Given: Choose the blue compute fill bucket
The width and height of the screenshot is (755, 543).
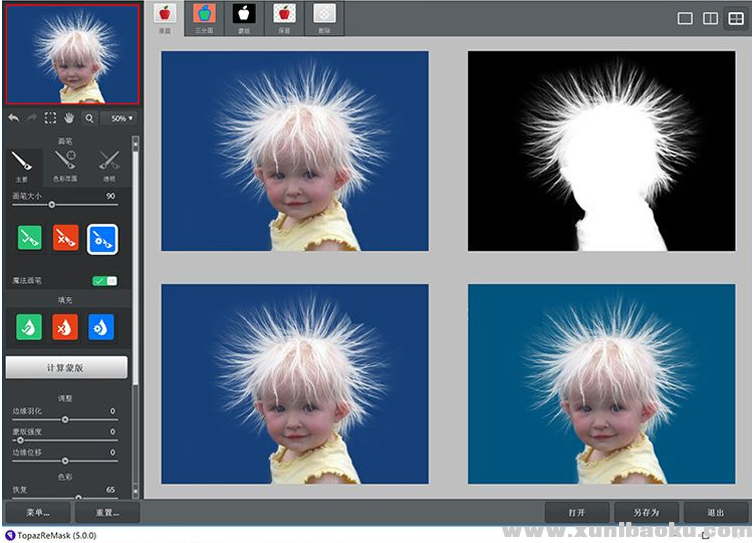Looking at the screenshot, I should 101,327.
